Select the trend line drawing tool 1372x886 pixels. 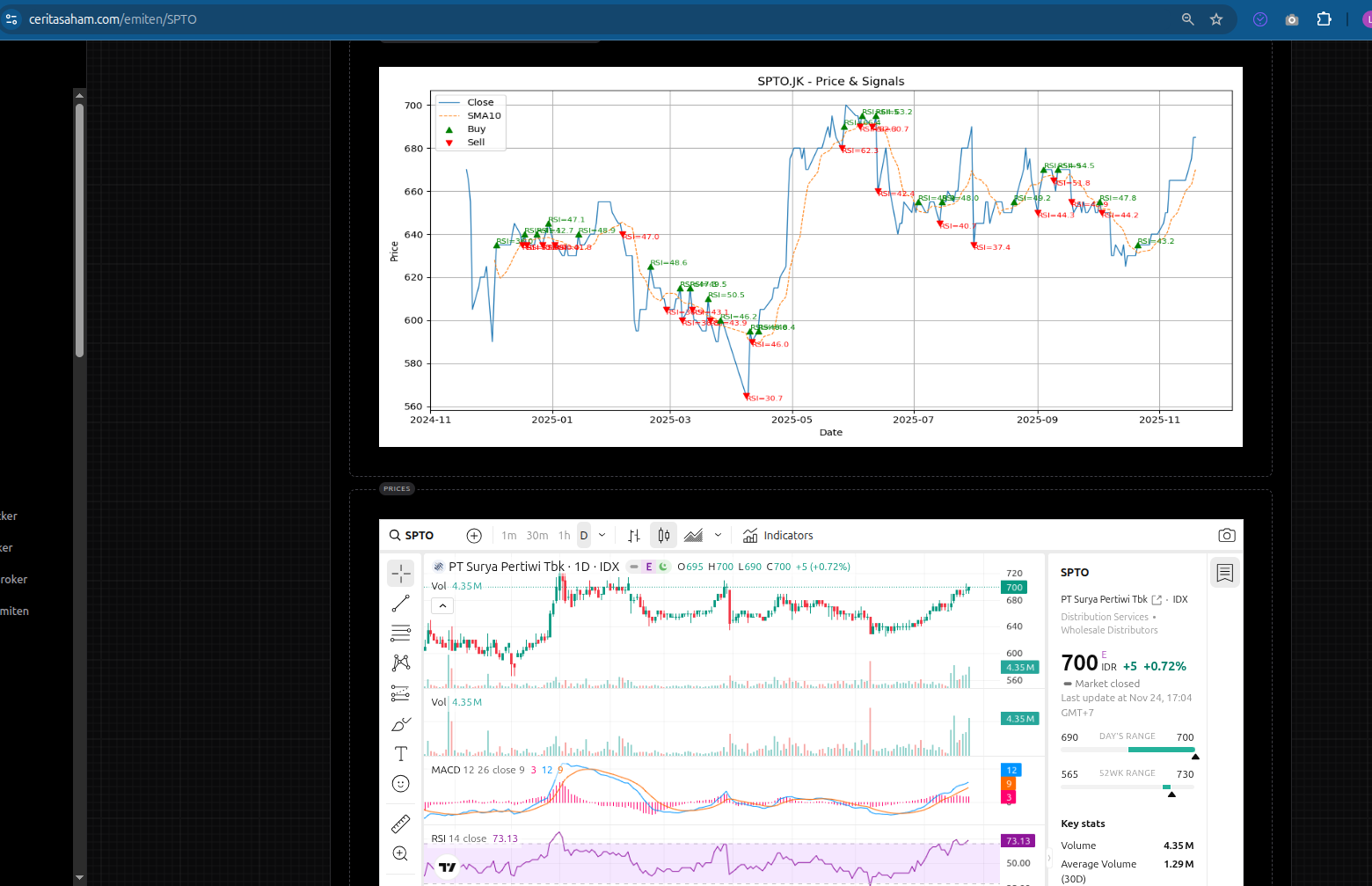point(401,604)
